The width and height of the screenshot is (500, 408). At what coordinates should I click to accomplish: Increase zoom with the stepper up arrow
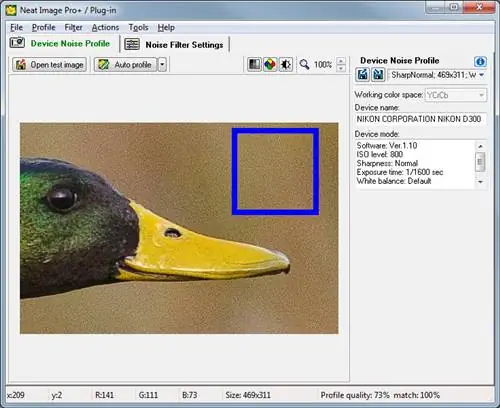[341, 60]
